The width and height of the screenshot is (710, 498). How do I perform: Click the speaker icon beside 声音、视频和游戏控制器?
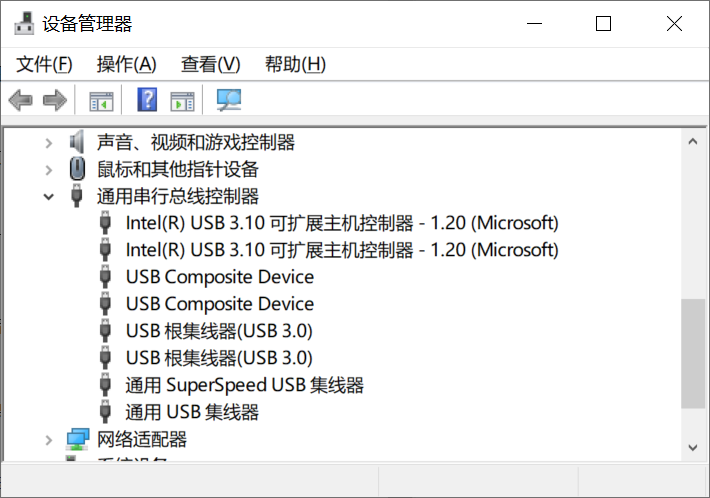tap(78, 142)
